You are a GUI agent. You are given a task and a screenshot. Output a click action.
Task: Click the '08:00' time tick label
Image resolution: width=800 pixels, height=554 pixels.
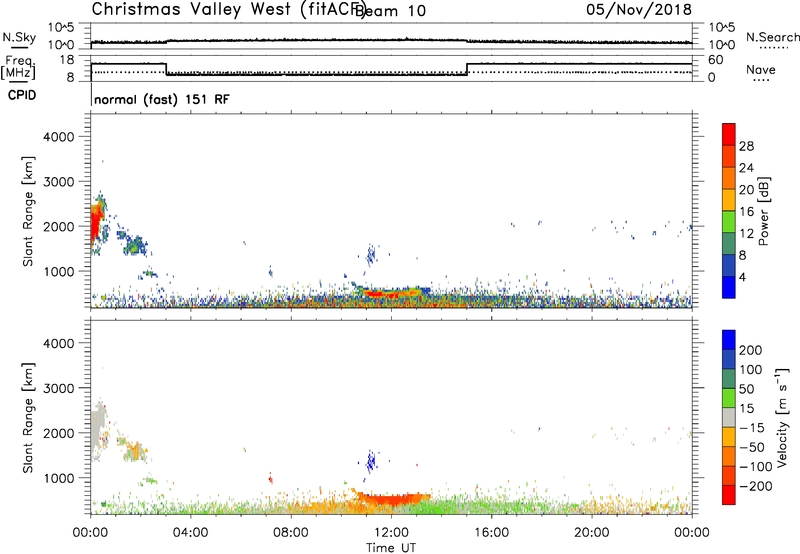pos(290,533)
